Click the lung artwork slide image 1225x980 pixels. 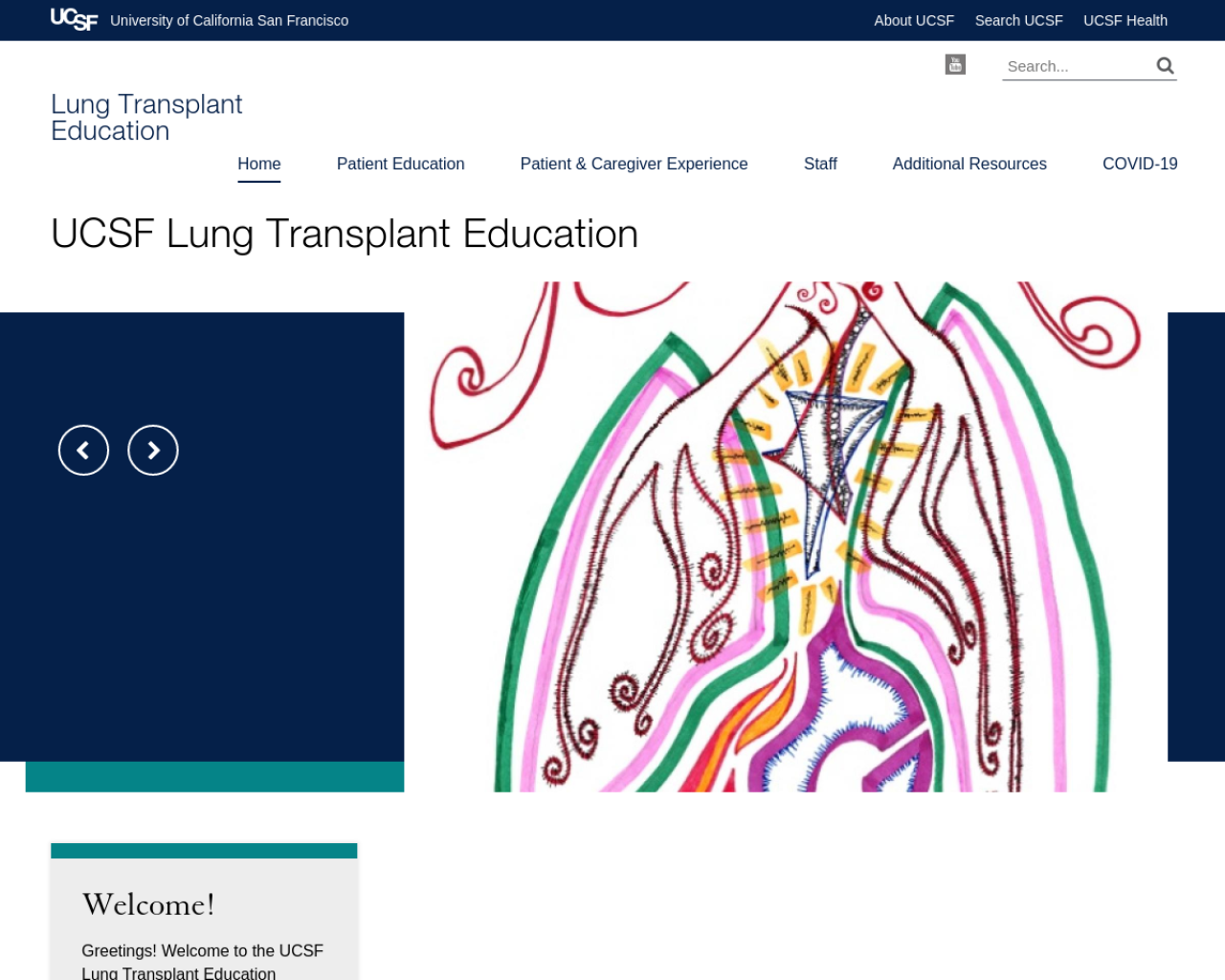[786, 537]
